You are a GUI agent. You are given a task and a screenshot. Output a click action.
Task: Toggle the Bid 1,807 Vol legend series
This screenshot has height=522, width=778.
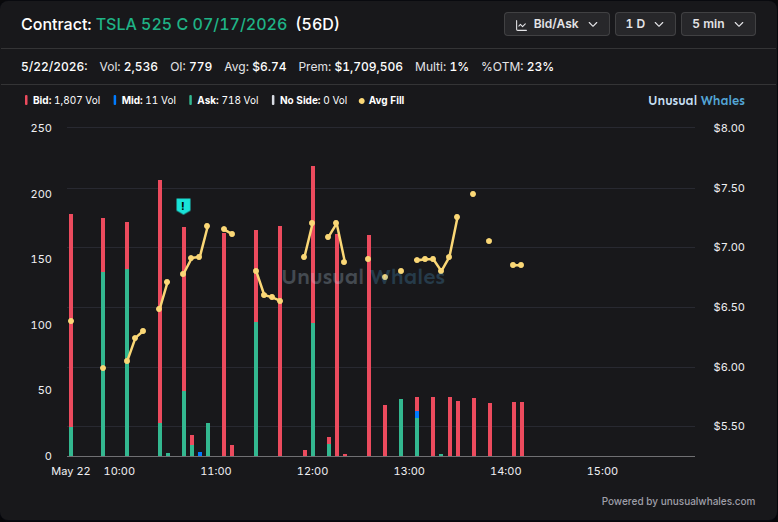point(63,100)
